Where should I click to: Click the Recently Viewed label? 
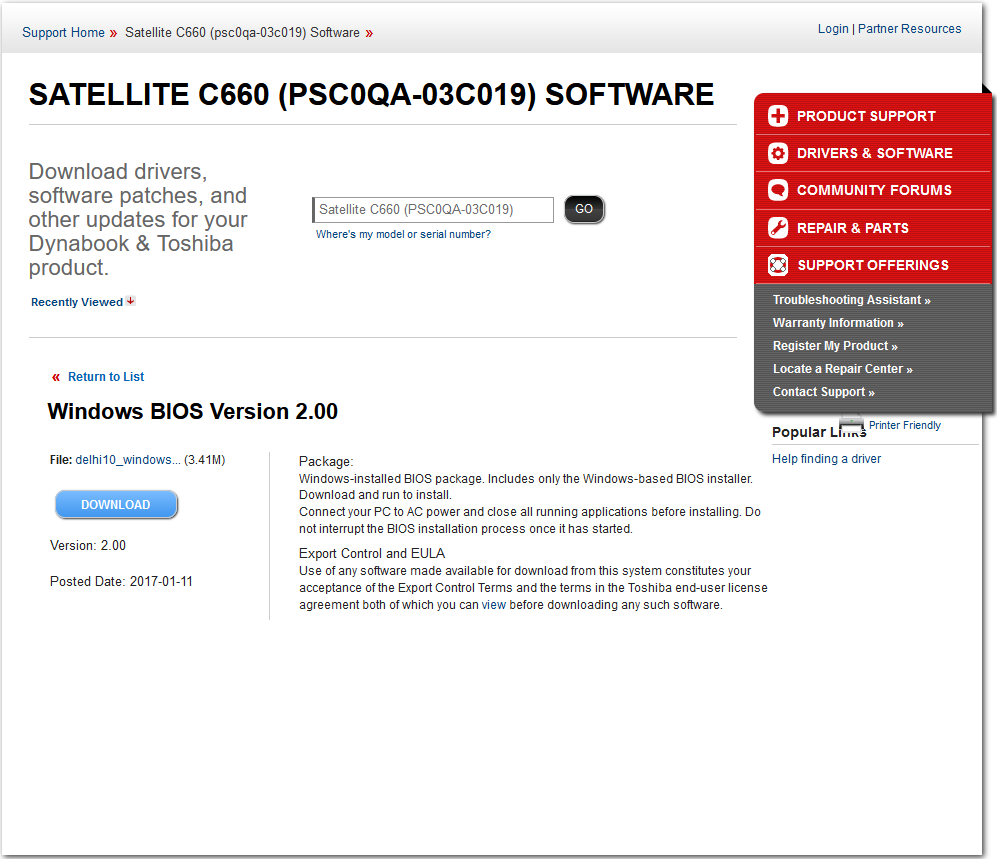click(77, 302)
